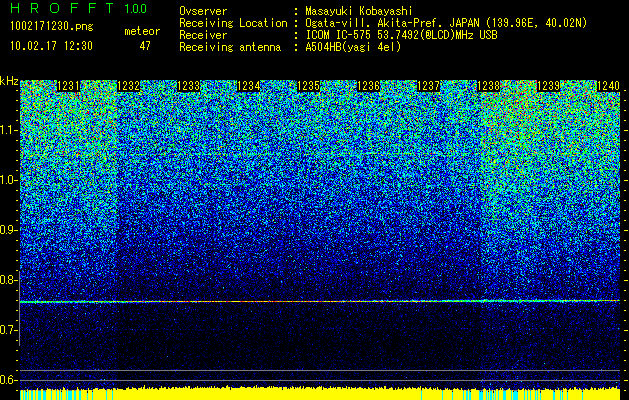Click the 0.7 frequency axis label
629x400 pixels.
9,330
